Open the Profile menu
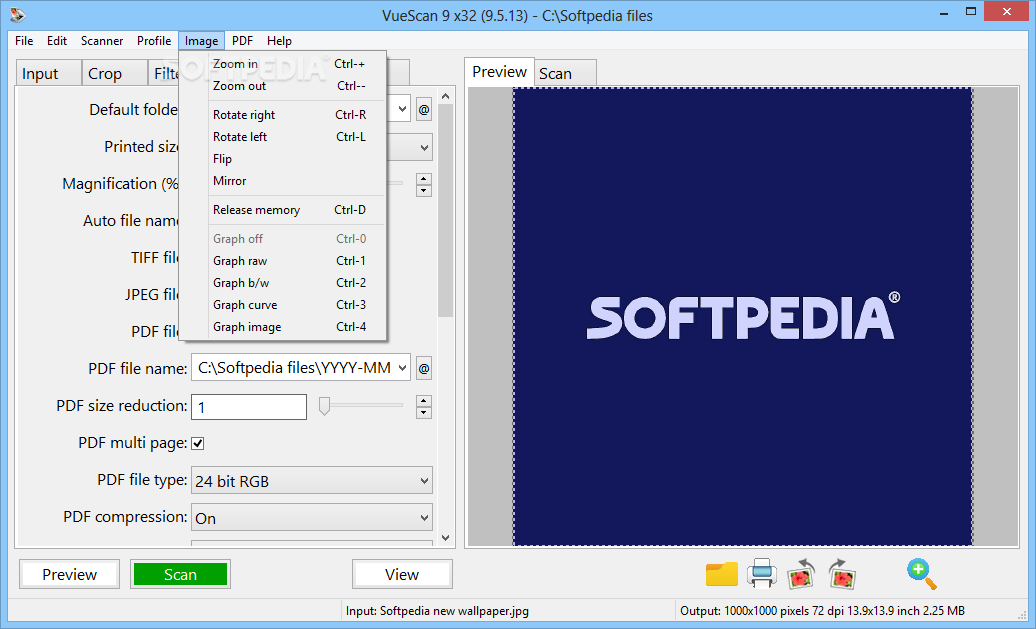The image size is (1036, 629). (x=154, y=40)
